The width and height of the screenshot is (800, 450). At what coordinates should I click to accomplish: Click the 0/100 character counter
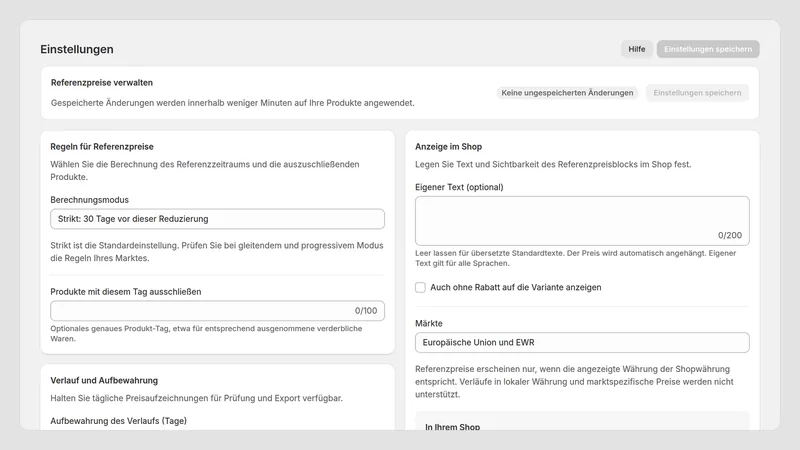click(366, 311)
